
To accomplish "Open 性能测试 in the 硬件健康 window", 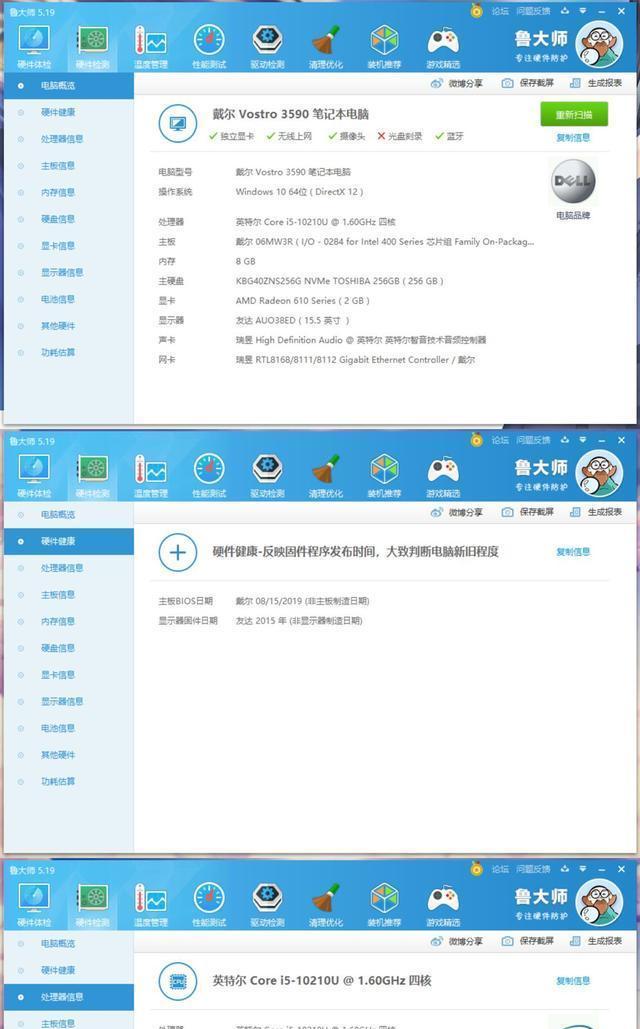I will click(209, 475).
